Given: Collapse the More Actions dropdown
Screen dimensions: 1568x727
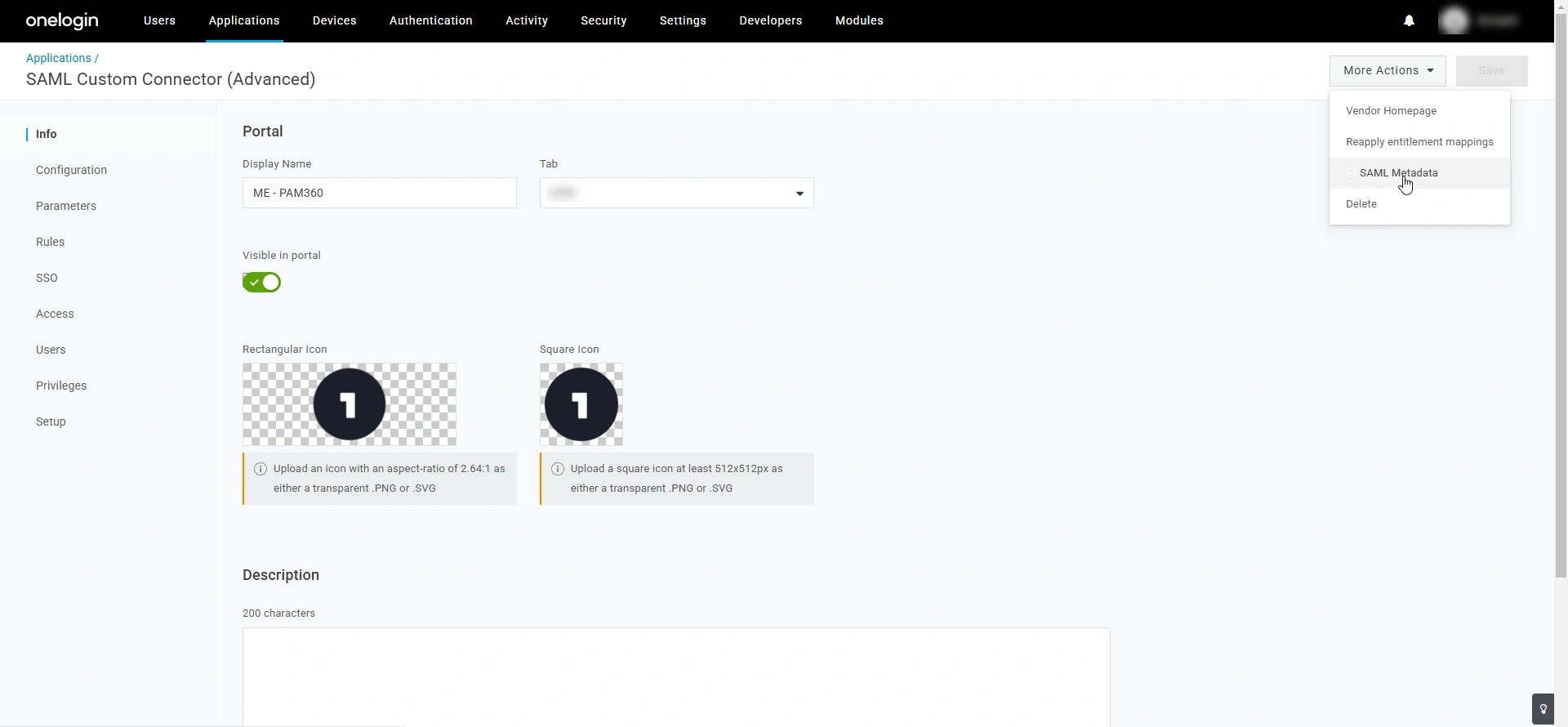Looking at the screenshot, I should tap(1388, 71).
